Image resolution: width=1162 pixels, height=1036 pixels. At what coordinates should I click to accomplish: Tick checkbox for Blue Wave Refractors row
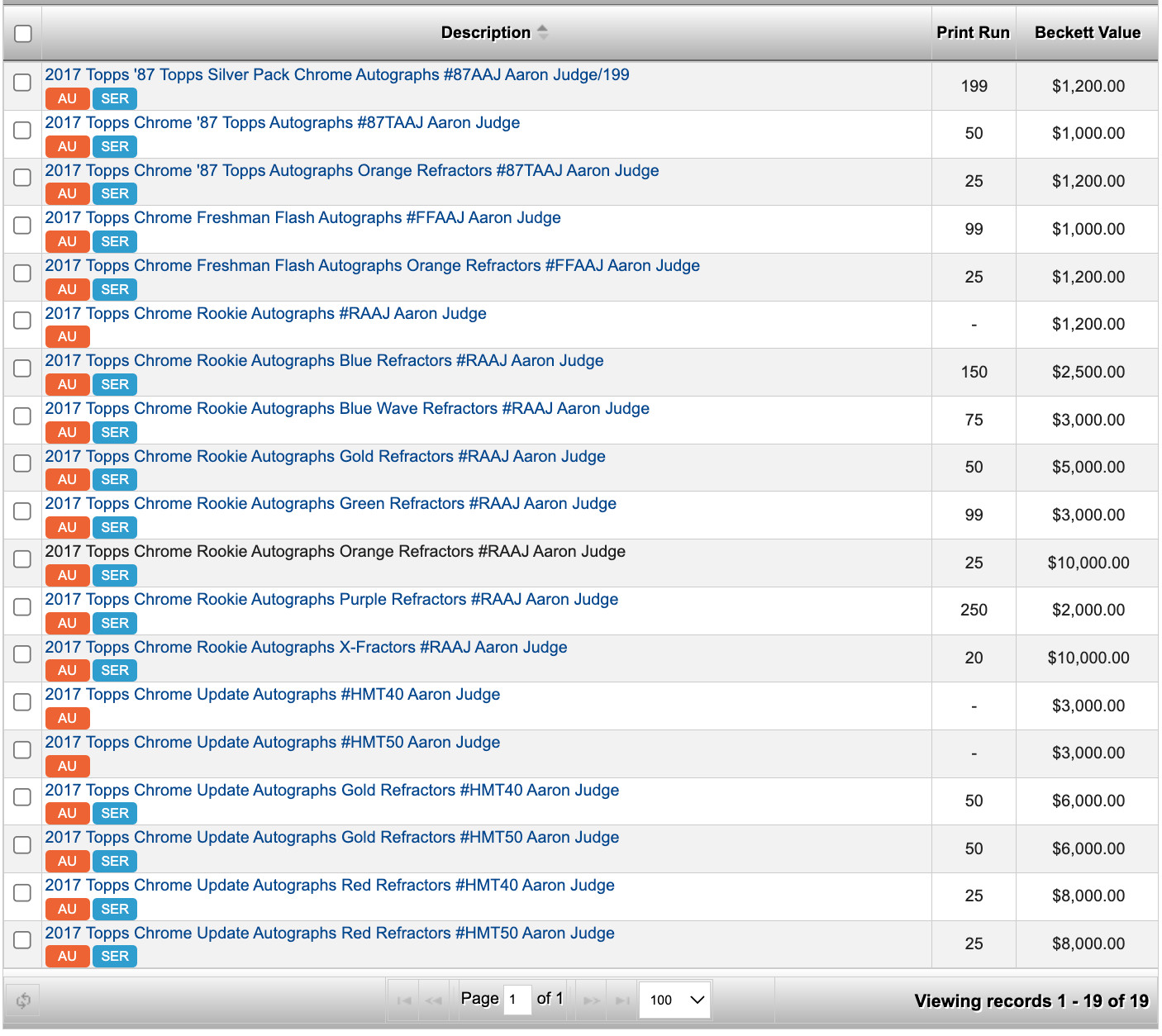pyautogui.click(x=22, y=416)
